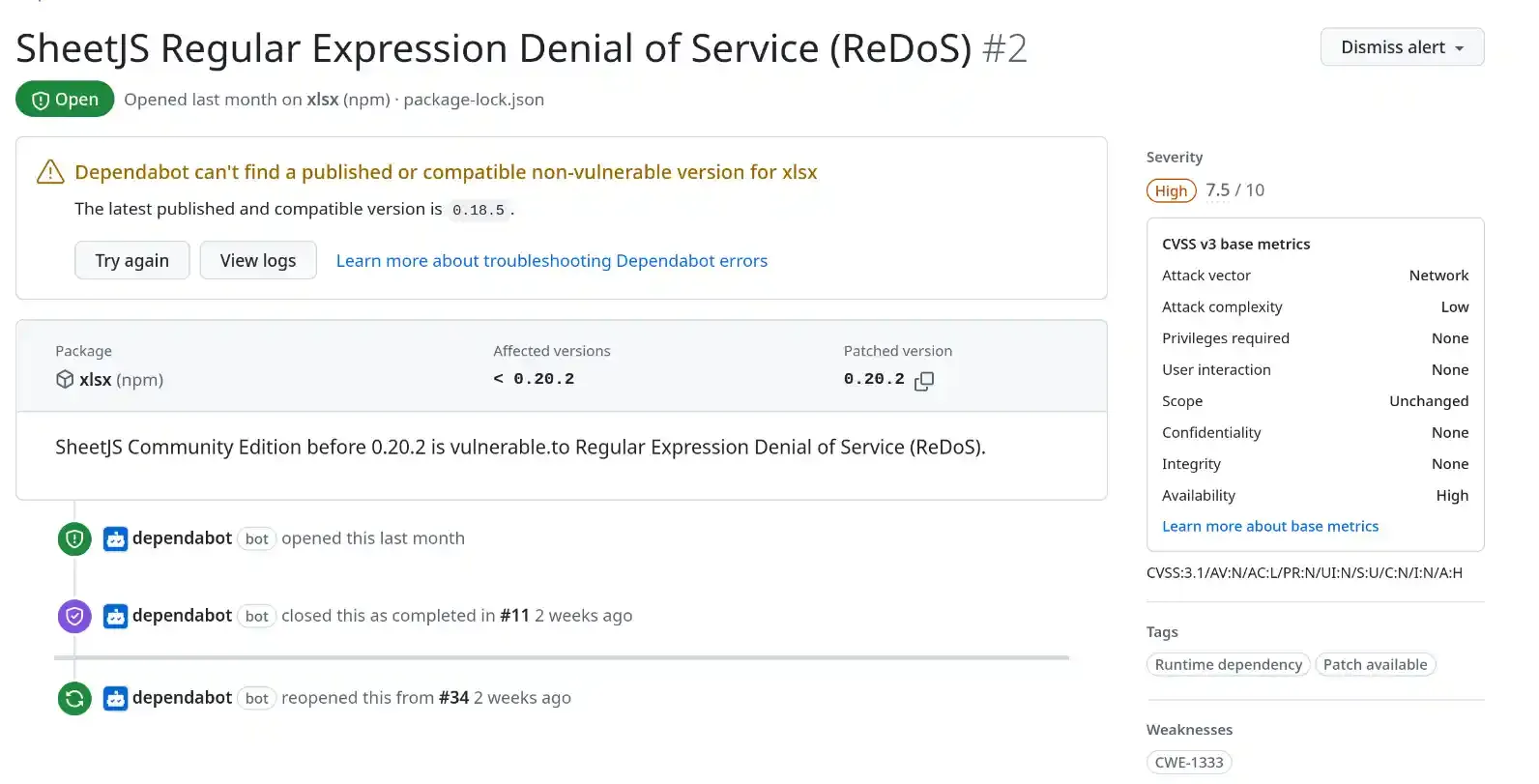The height and width of the screenshot is (784, 1539).
Task: Click the green shield opened-event icon
Action: point(74,539)
